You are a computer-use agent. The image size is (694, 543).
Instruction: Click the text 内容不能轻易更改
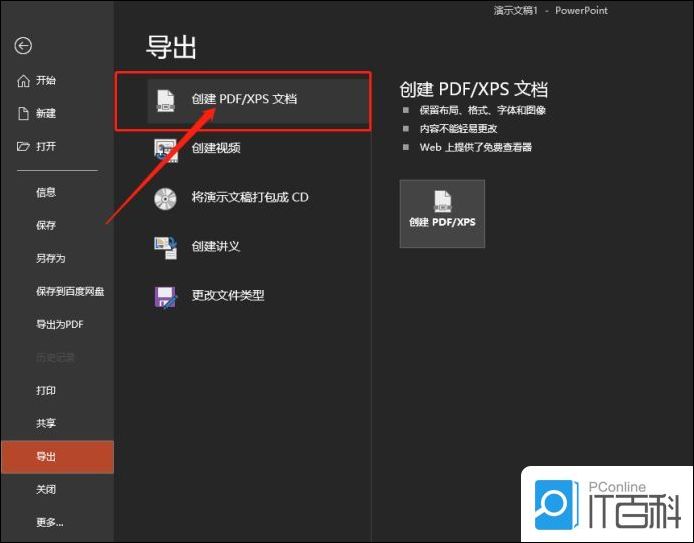pyautogui.click(x=458, y=129)
